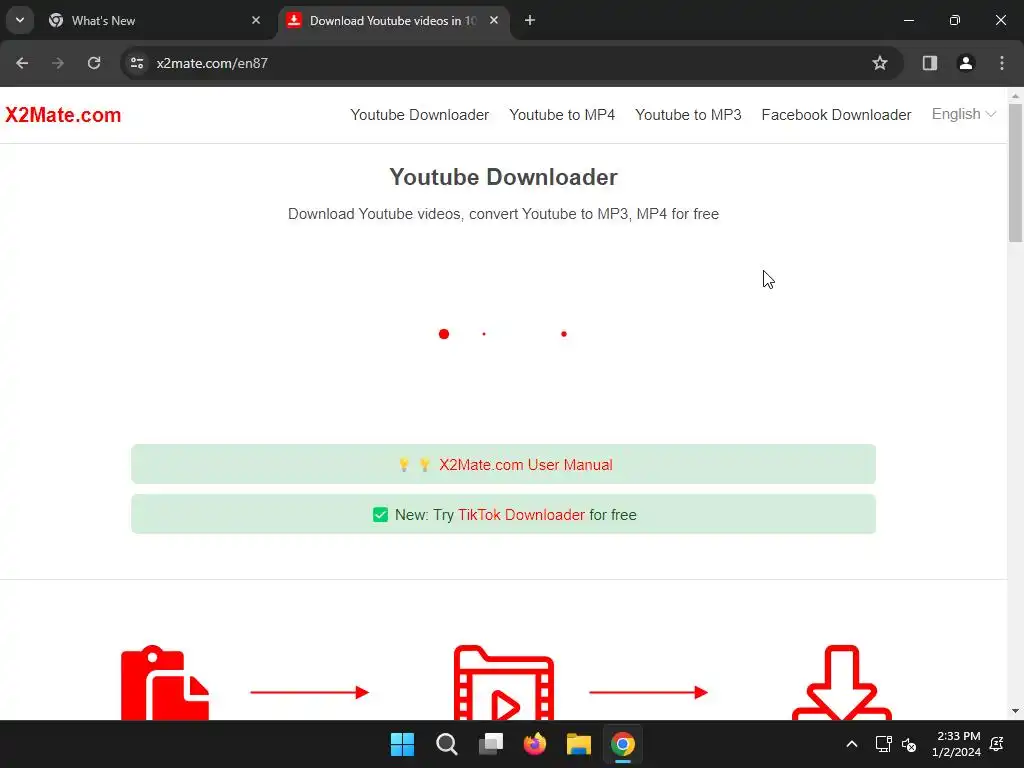The height and width of the screenshot is (768, 1024).
Task: Open File Explorer from the taskbar
Action: [x=579, y=744]
